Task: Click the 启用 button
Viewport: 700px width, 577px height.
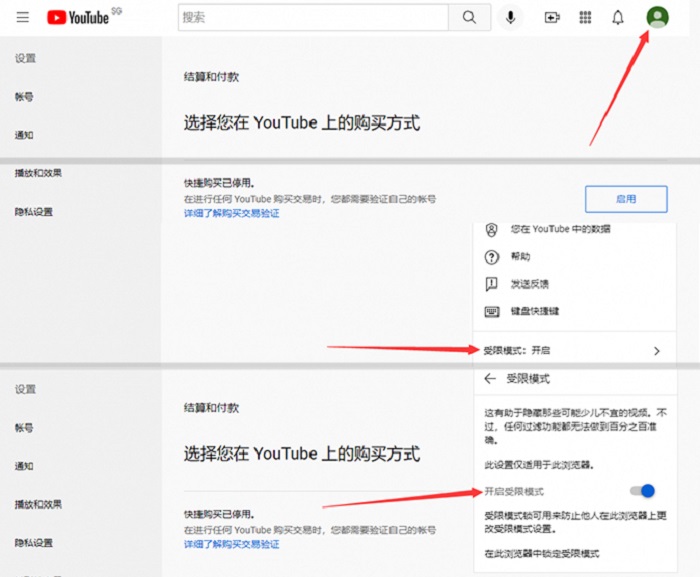Action: 626,199
